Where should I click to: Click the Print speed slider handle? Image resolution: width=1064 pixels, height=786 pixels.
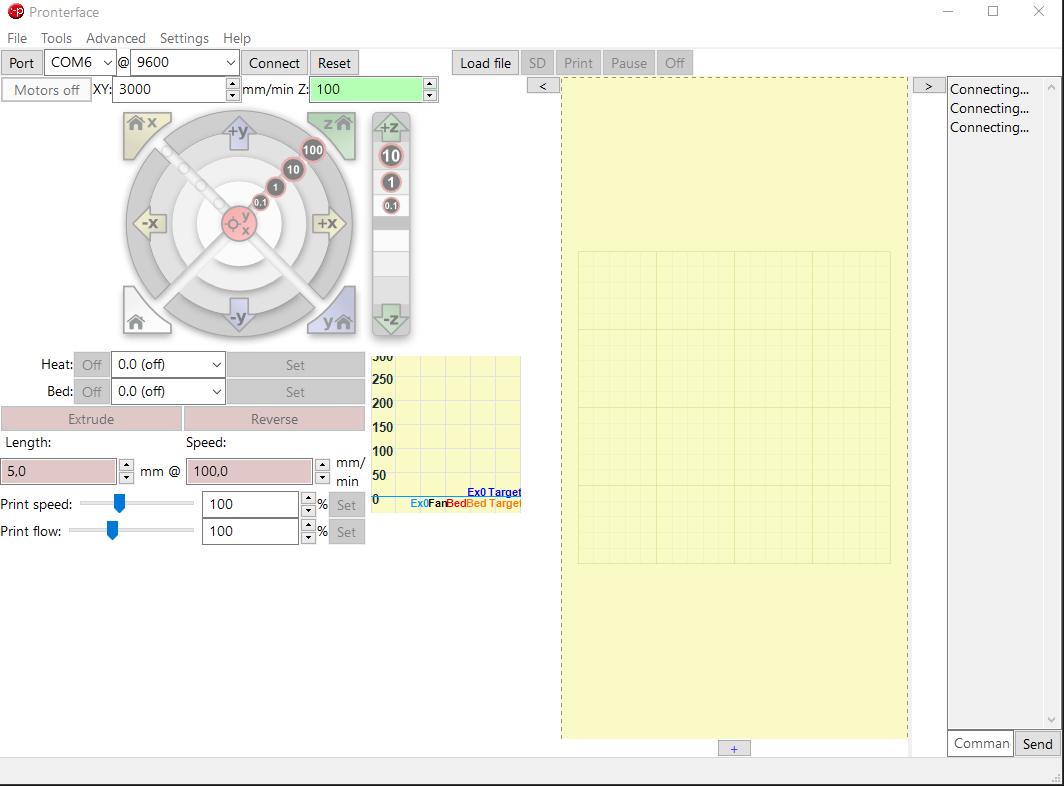[119, 503]
